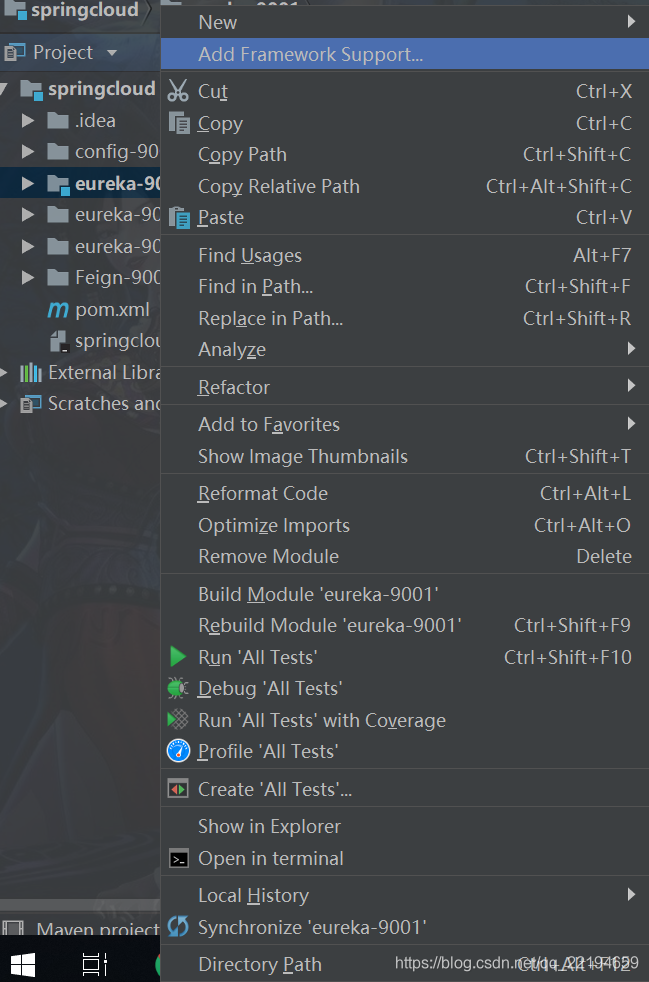Click the External Libraries bars icon
Screen dimensions: 649x982
tap(31, 373)
